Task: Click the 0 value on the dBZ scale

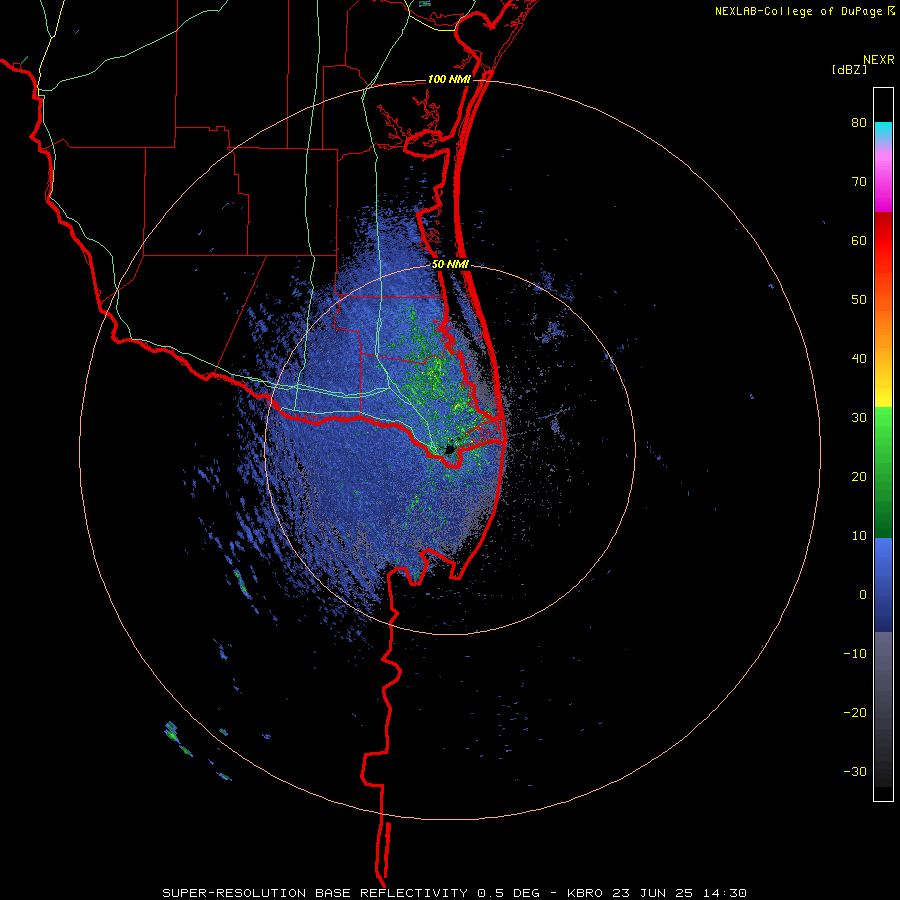Action: pyautogui.click(x=863, y=595)
